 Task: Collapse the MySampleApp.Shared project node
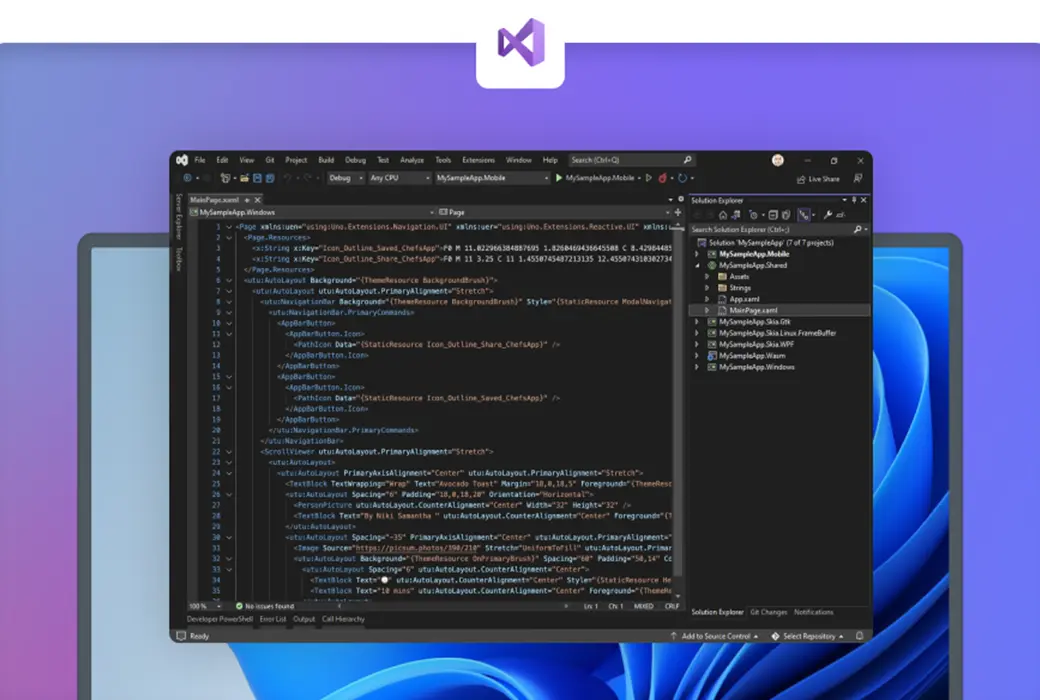[x=696, y=265]
